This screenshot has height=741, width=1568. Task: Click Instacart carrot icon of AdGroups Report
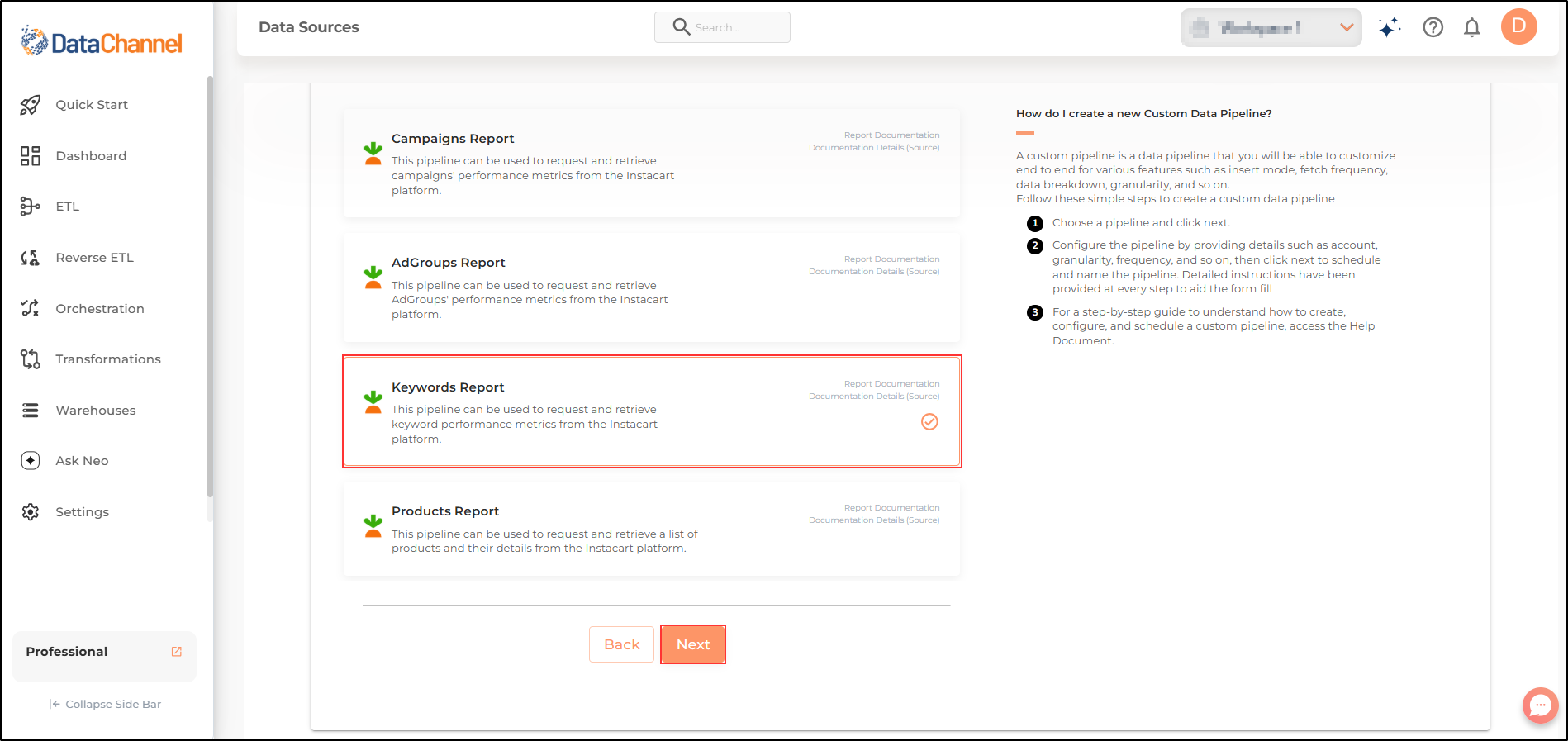coord(373,277)
